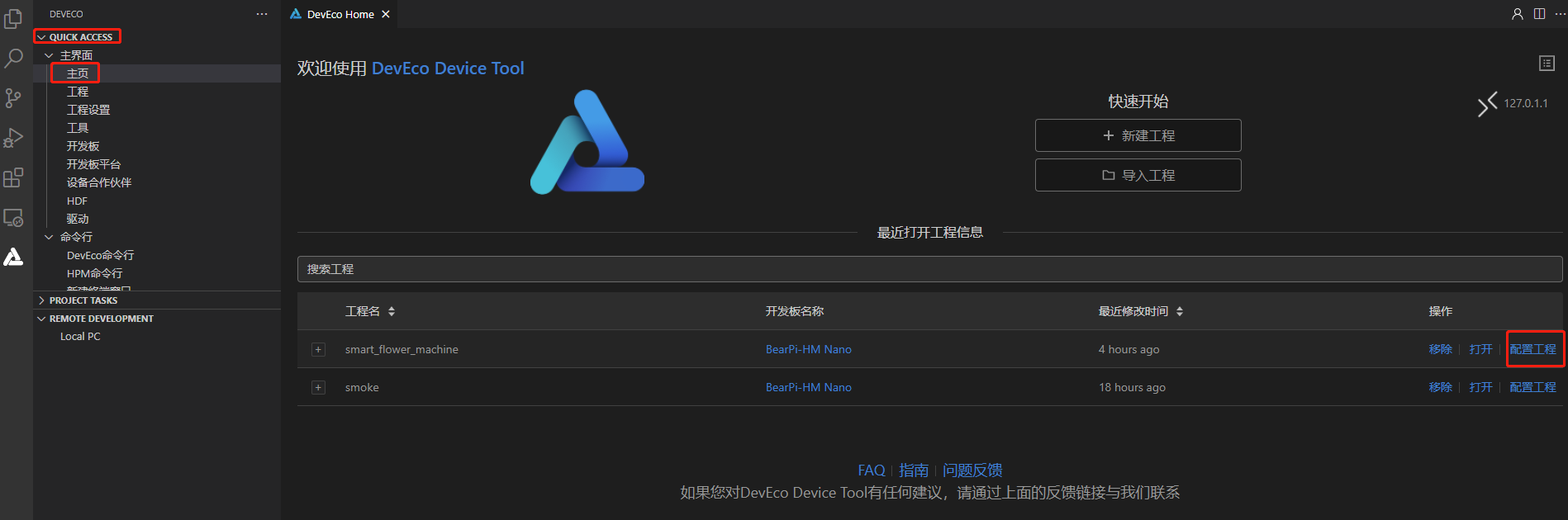
Task: Sort by 工程名 column arrows
Action: point(392,311)
